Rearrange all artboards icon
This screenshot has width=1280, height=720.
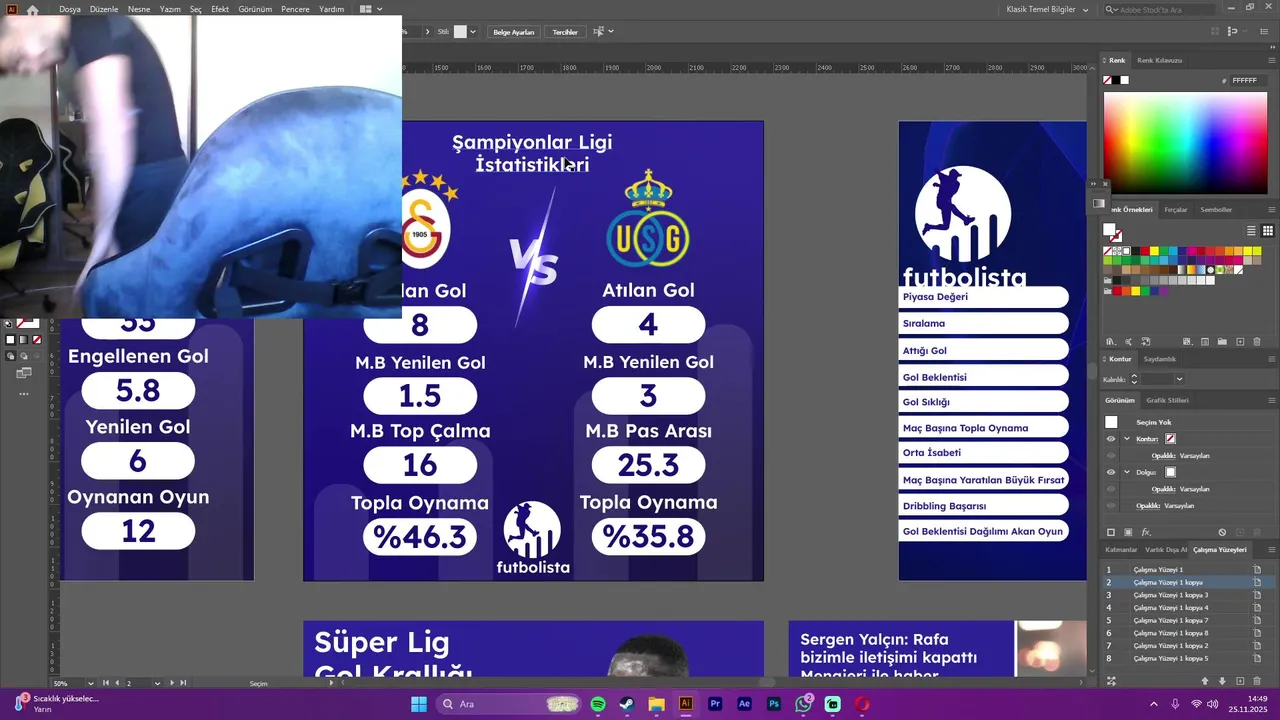click(1110, 681)
